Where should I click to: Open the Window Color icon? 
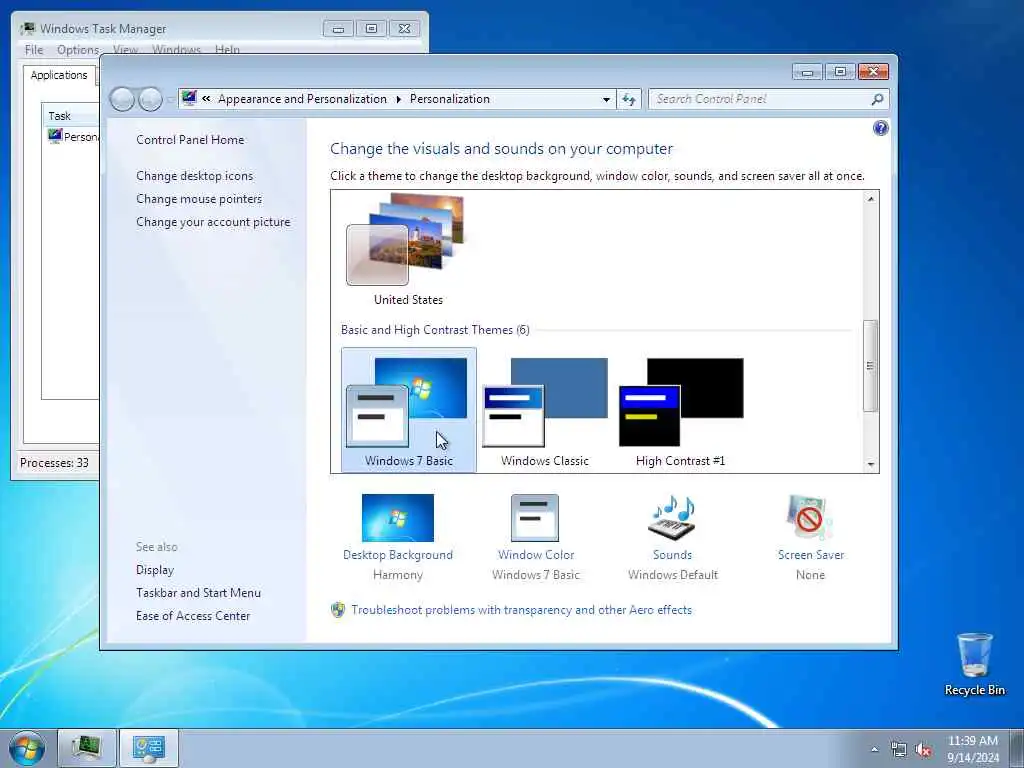point(535,518)
